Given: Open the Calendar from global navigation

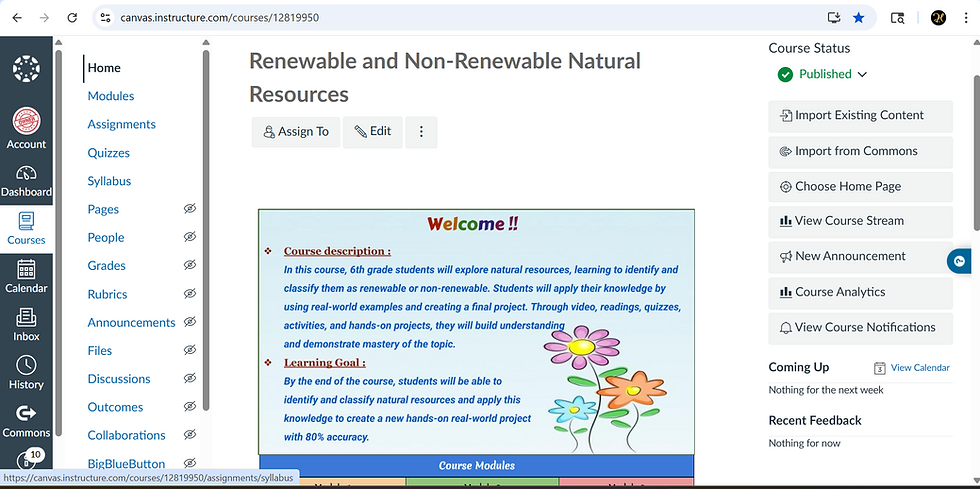Looking at the screenshot, I should pos(26,276).
